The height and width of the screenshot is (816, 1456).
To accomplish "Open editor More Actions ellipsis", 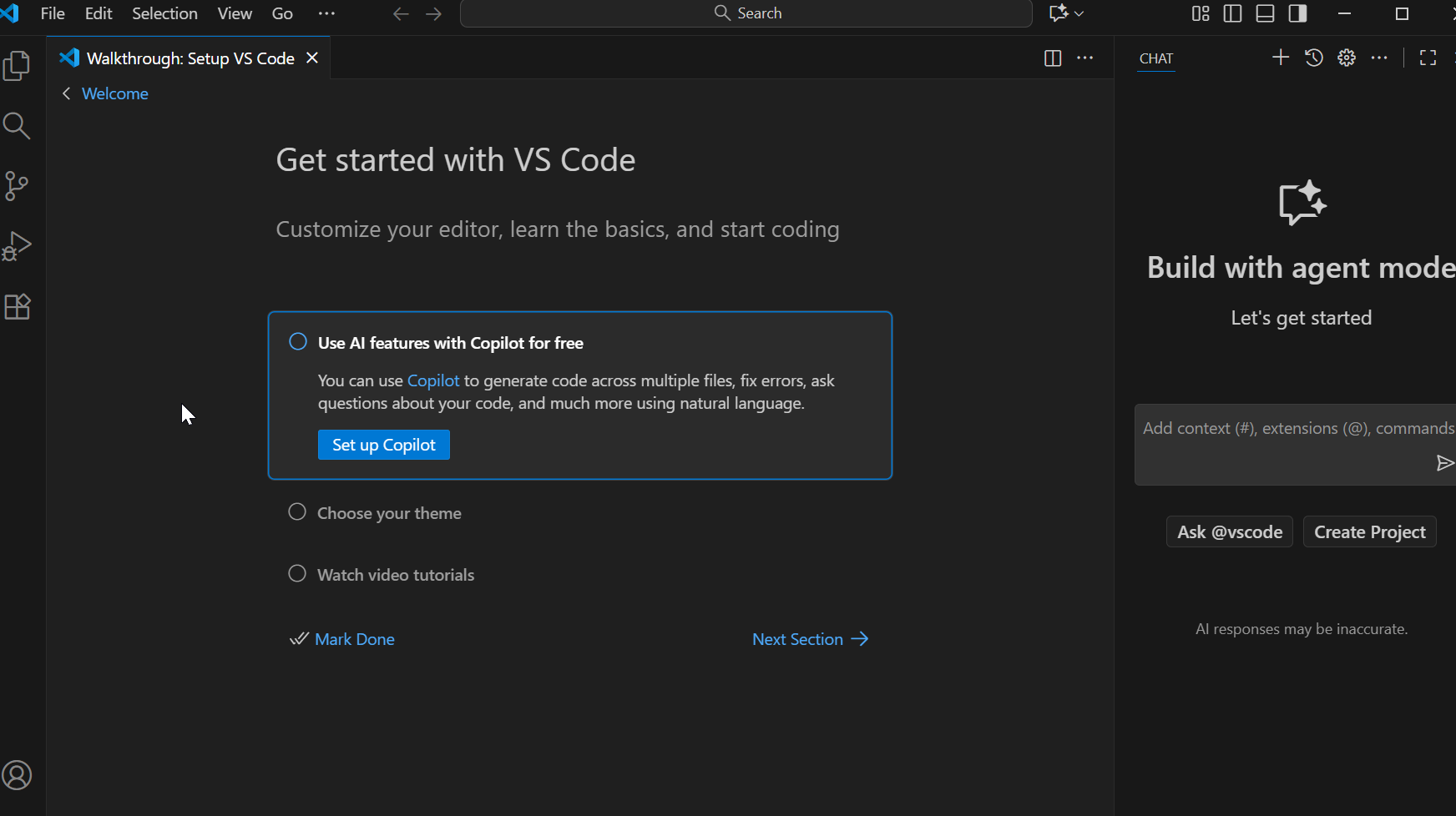I will pos(1085,58).
